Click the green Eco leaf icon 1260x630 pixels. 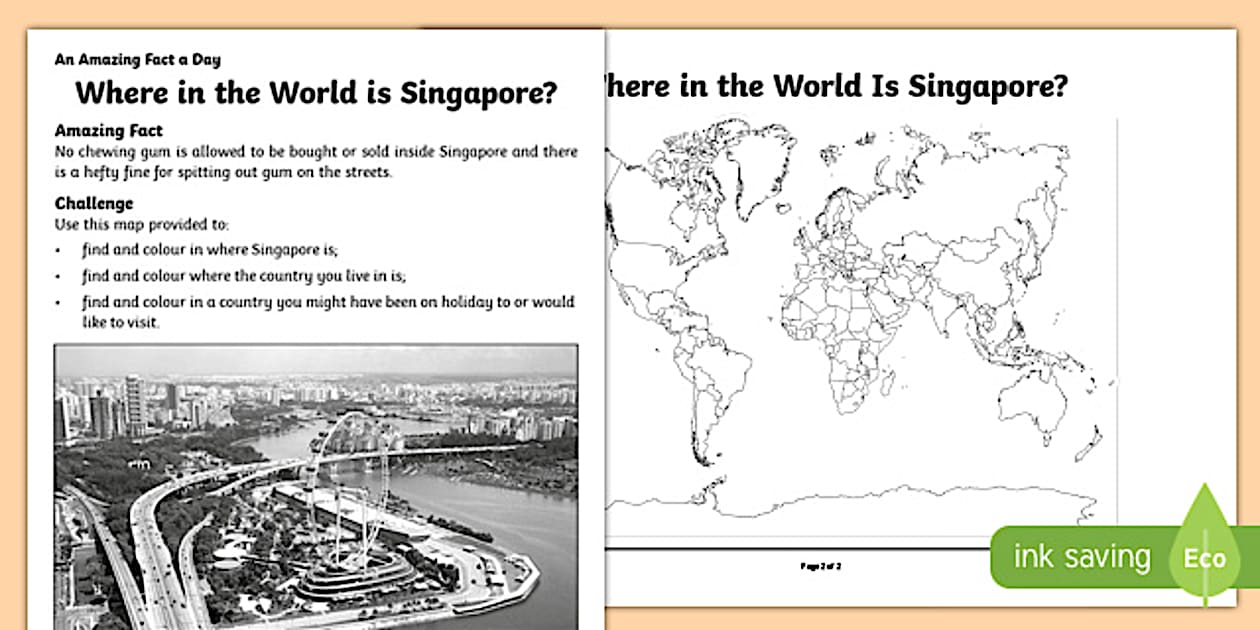[1206, 558]
